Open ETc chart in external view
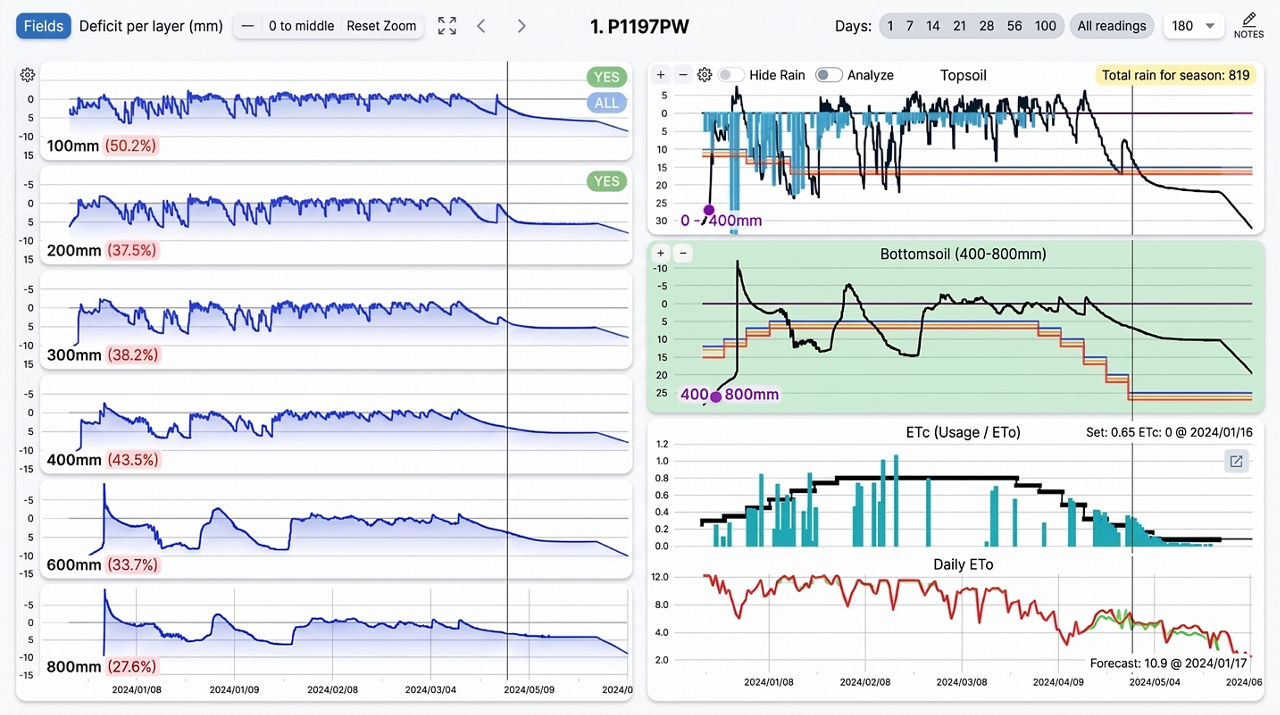This screenshot has width=1280, height=715. click(x=1236, y=461)
